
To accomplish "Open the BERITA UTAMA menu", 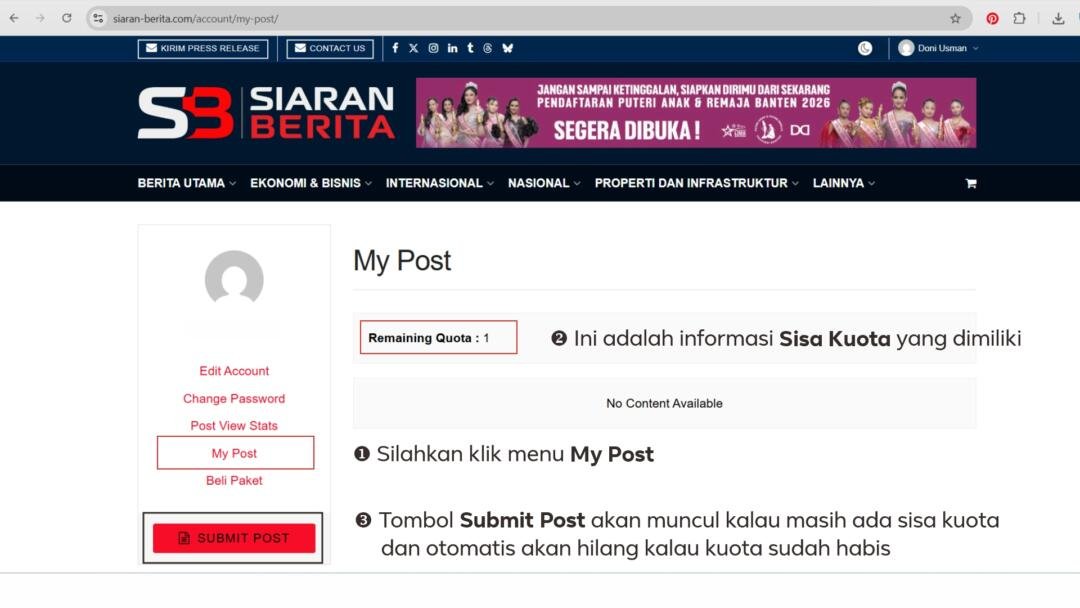I will 181,183.
